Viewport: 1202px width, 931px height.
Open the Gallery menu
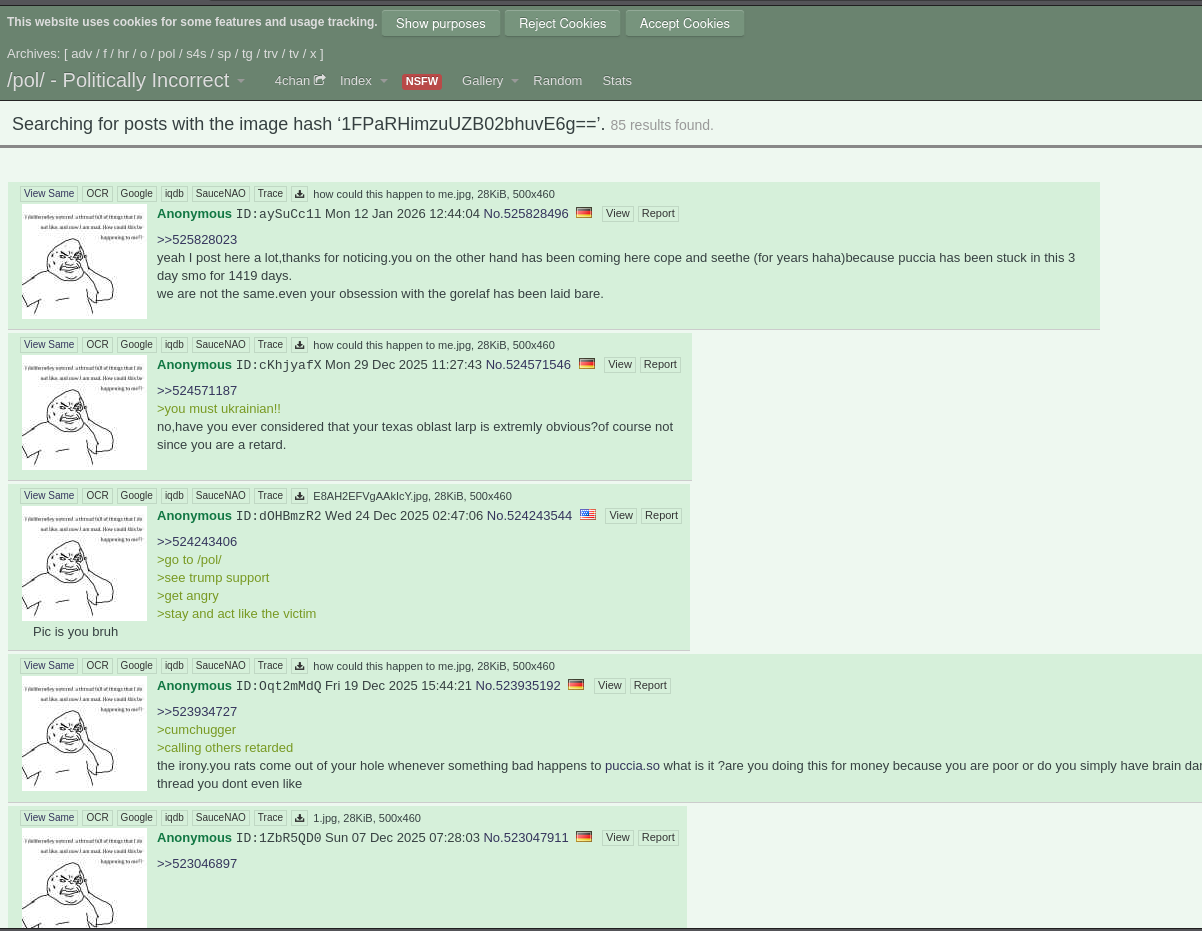[x=482, y=81]
